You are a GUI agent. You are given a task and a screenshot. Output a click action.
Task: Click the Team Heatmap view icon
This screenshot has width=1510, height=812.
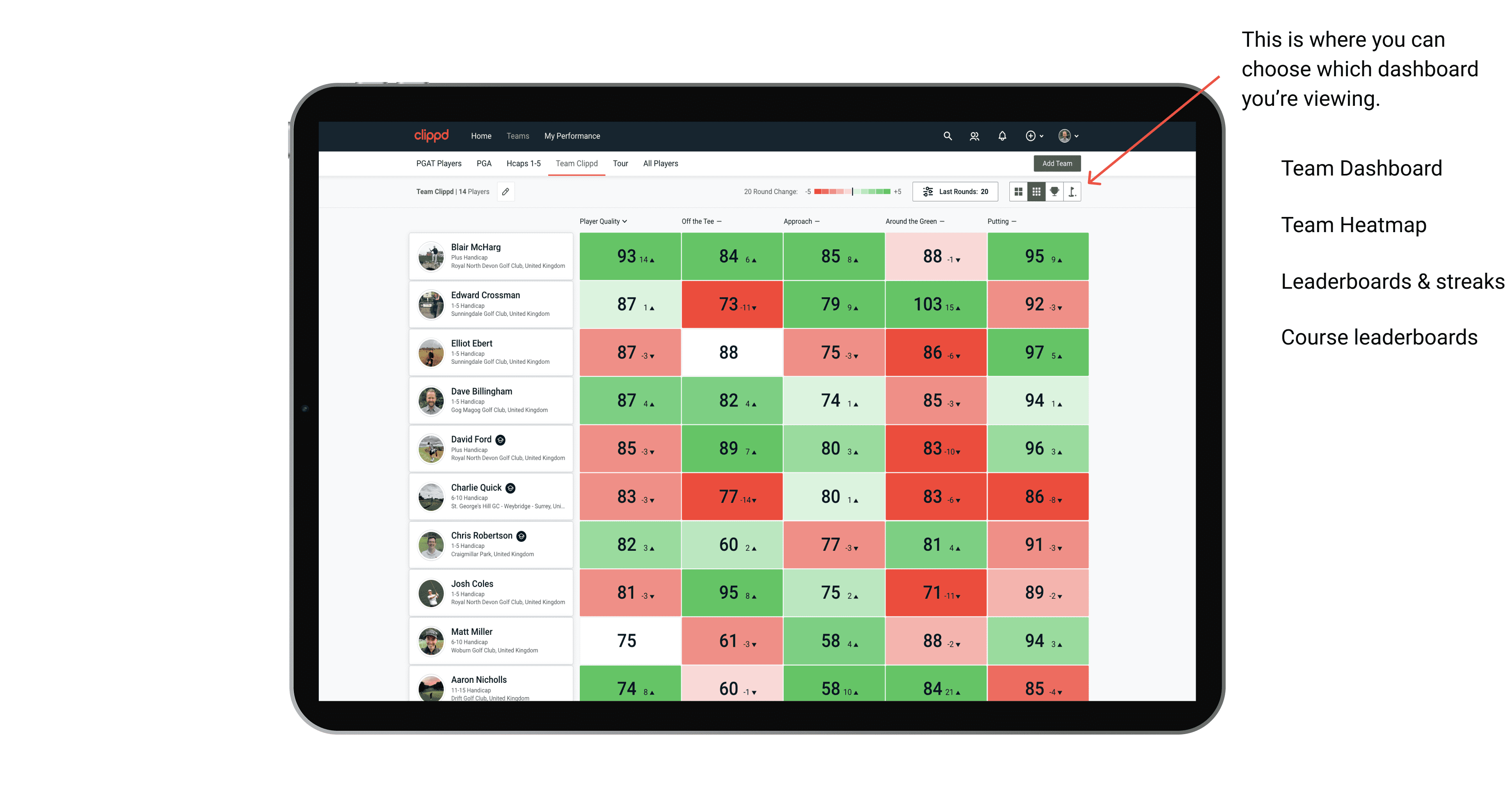tap(1036, 196)
